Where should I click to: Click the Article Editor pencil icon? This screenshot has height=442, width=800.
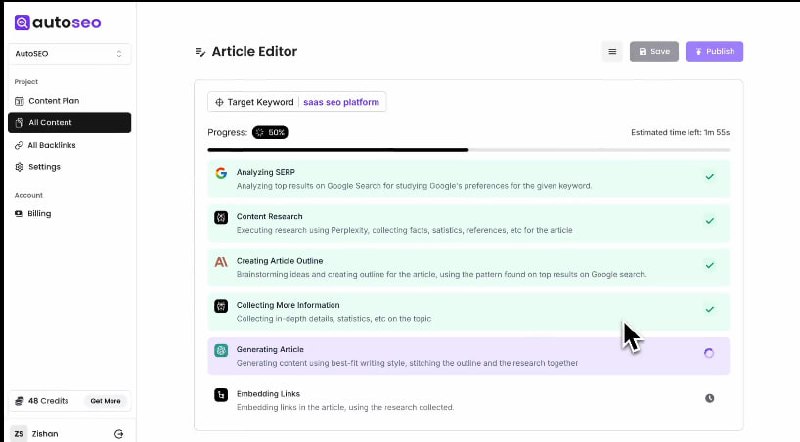[201, 52]
